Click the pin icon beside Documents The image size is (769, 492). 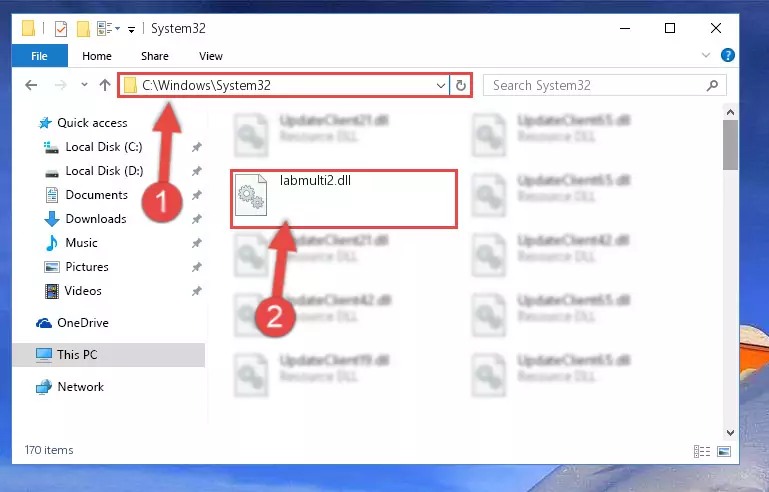coord(197,195)
